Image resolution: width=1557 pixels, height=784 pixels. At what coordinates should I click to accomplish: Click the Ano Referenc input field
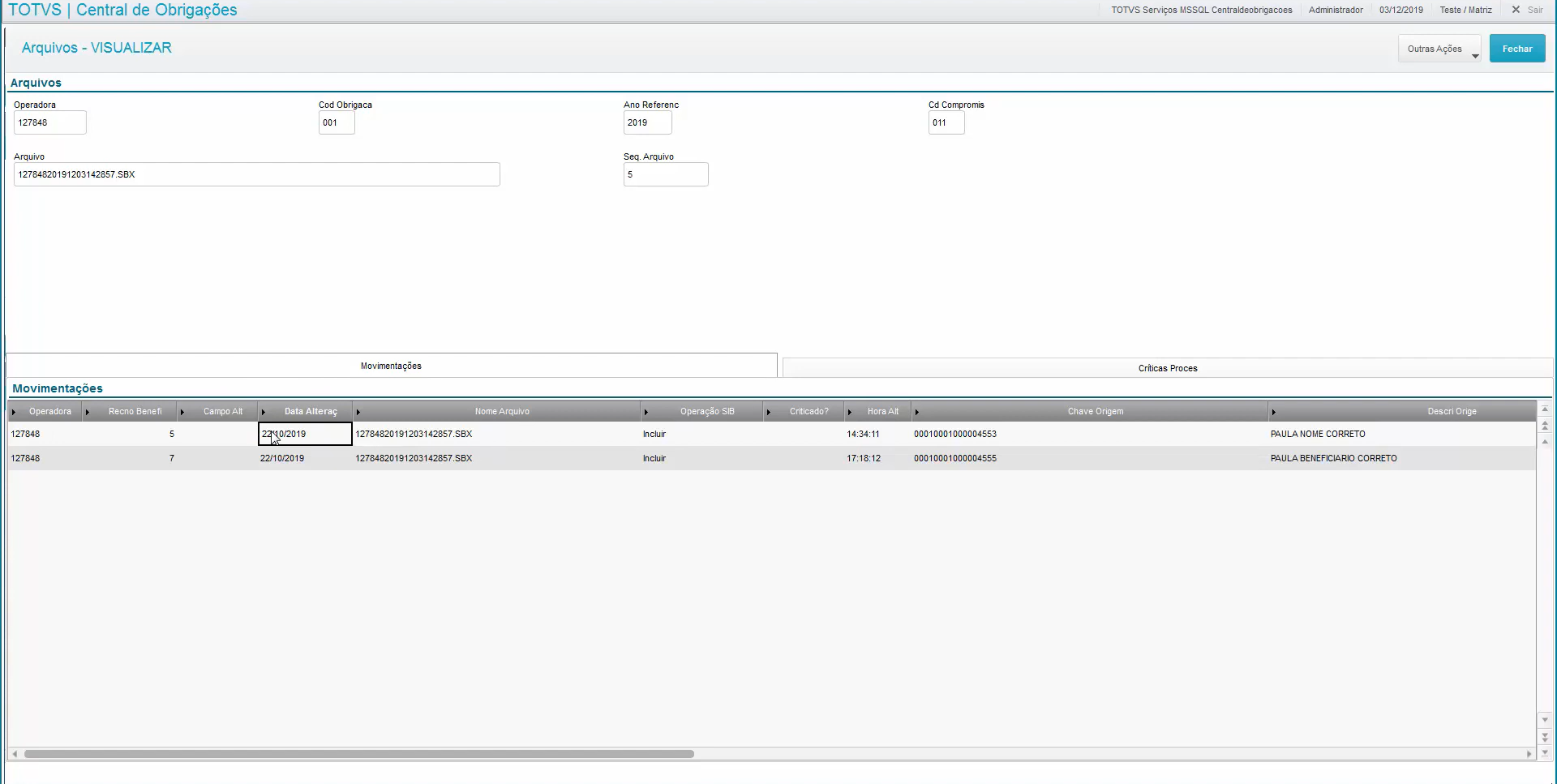[x=647, y=122]
